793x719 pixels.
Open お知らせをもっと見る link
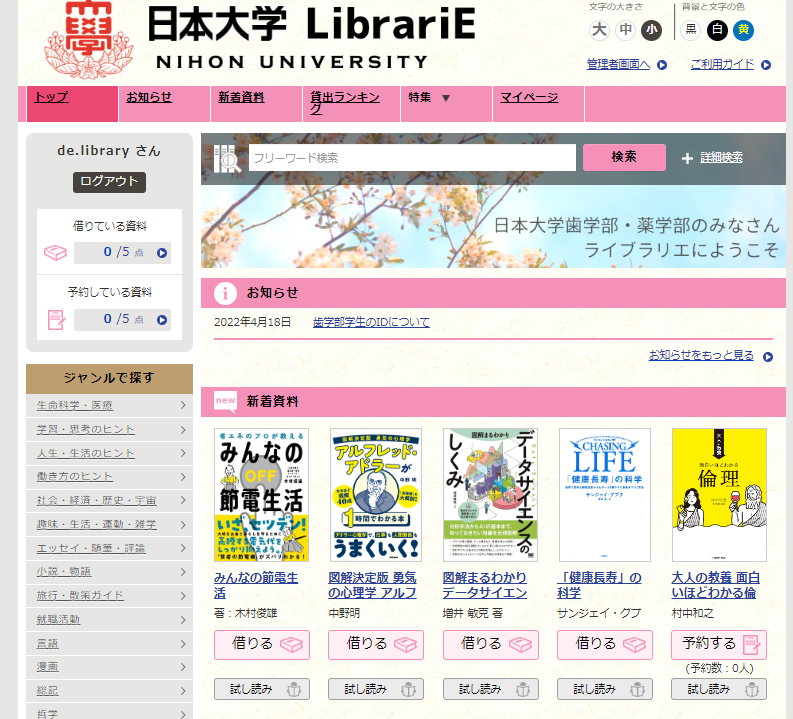701,355
